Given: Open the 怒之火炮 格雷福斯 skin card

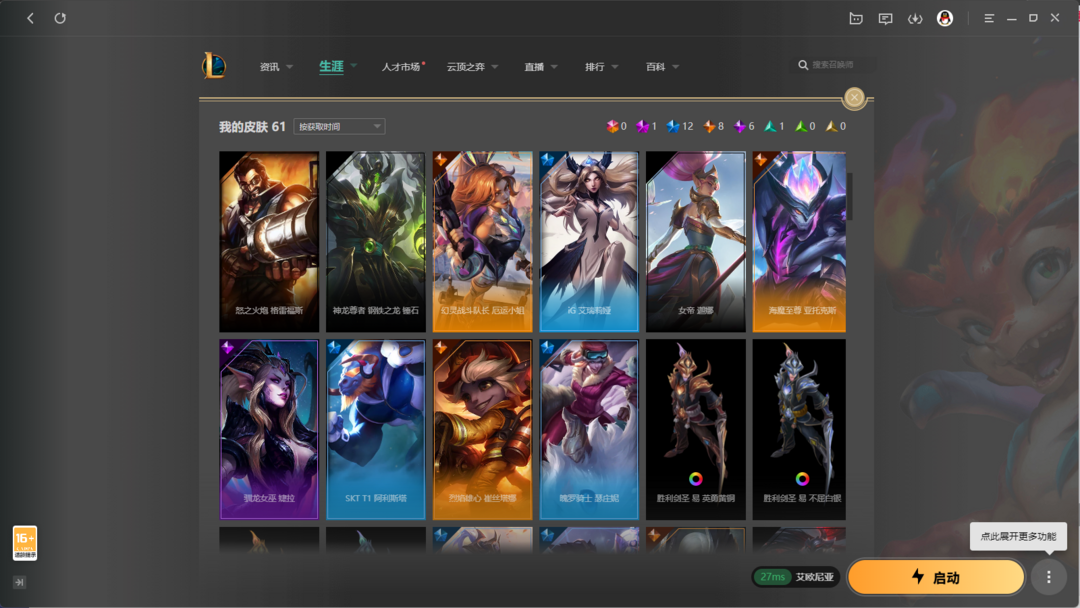Looking at the screenshot, I should (269, 242).
